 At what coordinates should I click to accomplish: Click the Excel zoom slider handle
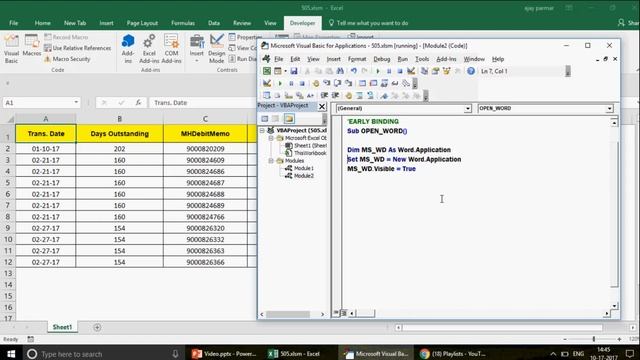click(594, 339)
